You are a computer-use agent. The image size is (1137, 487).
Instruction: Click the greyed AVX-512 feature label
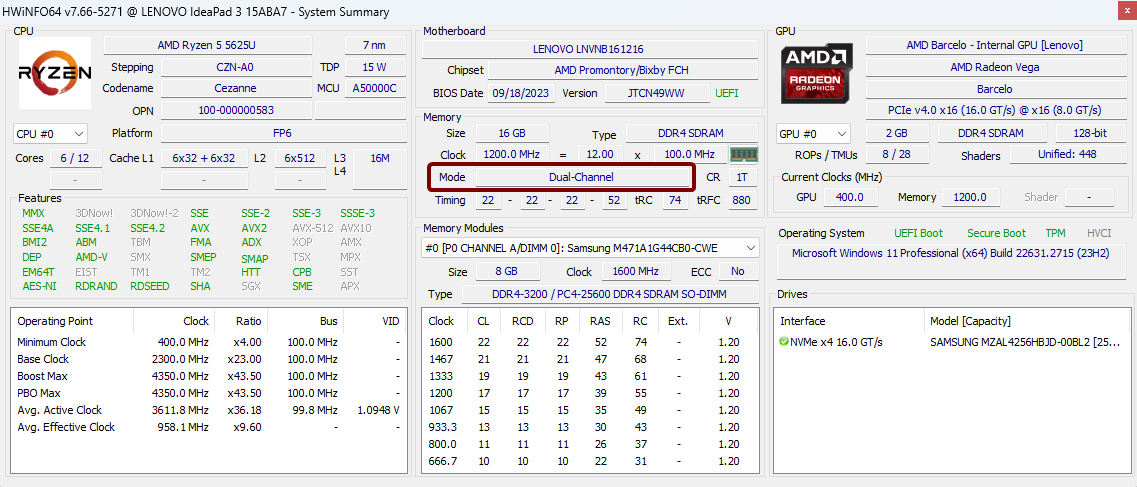[x=311, y=228]
